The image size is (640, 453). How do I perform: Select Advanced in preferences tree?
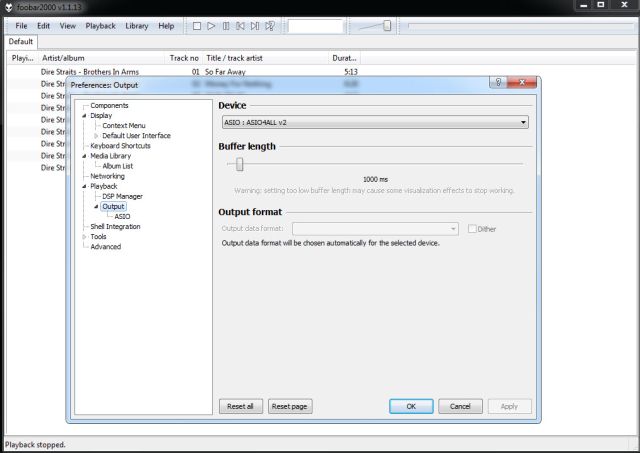coord(106,247)
